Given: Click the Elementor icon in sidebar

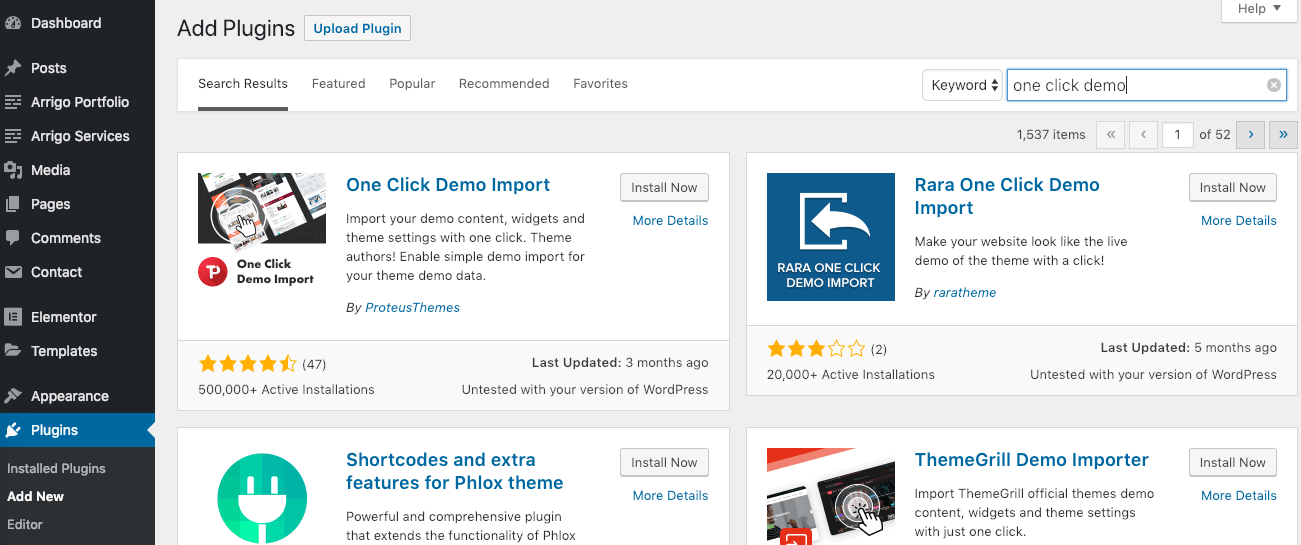Looking at the screenshot, I should [13, 317].
